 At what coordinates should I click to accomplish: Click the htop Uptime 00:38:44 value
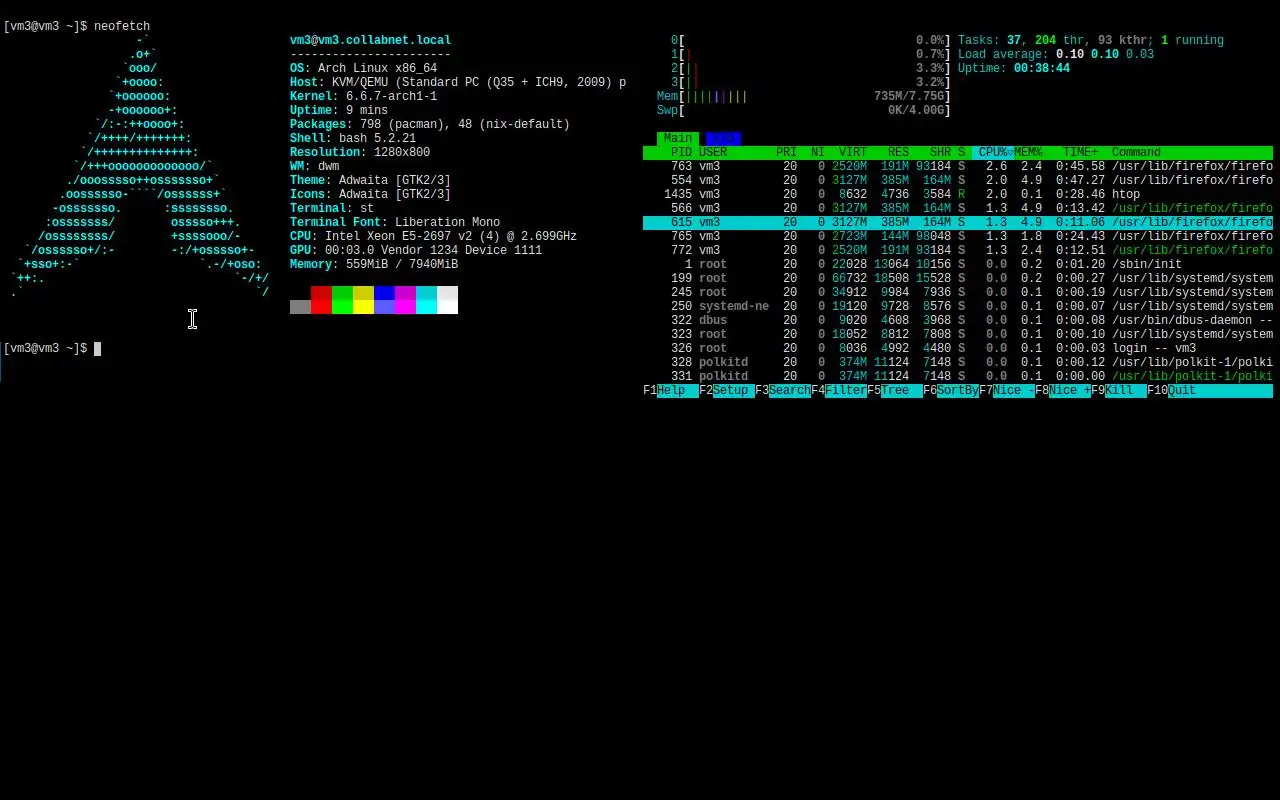coord(1042,68)
